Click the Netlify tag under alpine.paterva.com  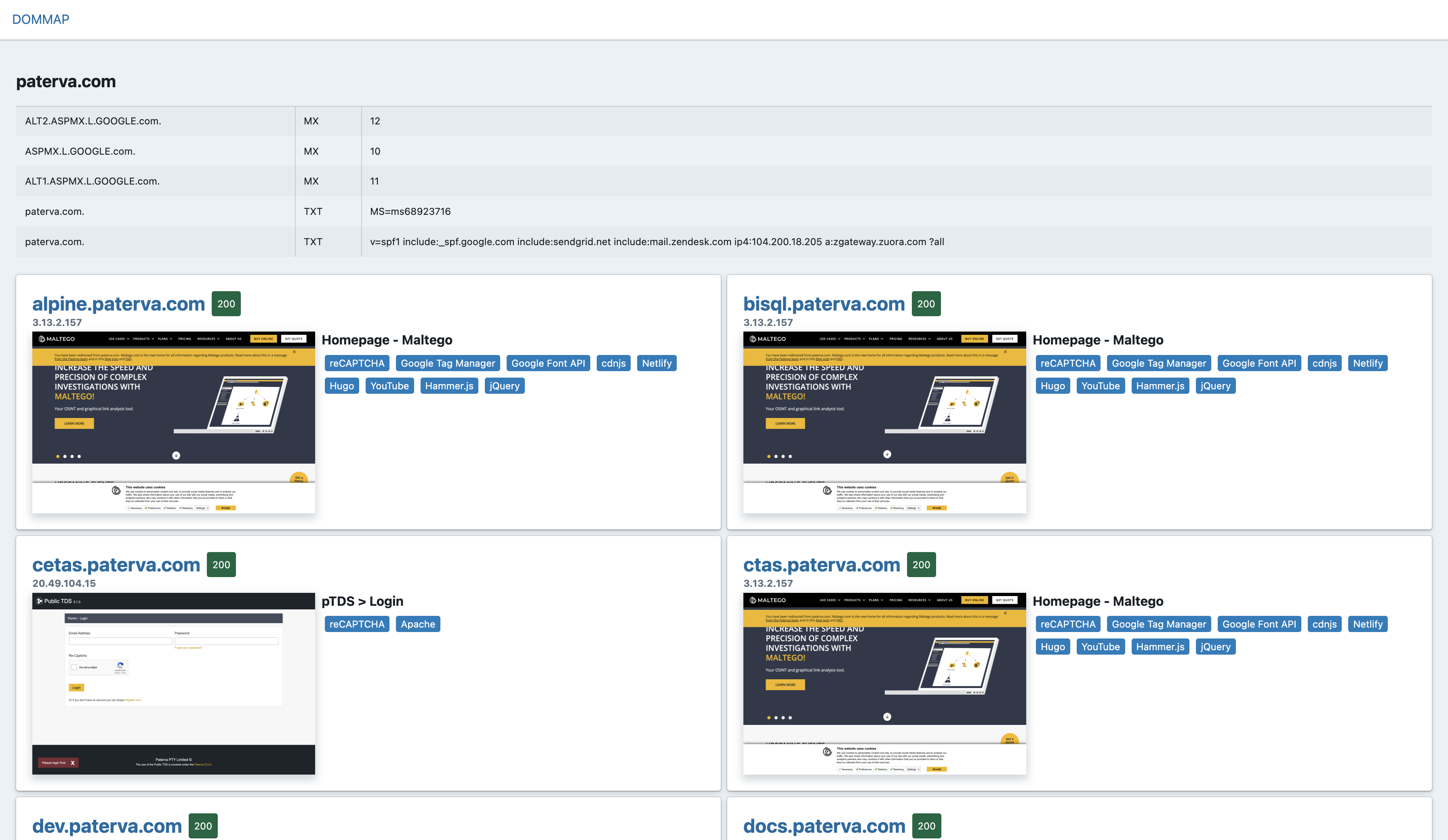tap(657, 363)
